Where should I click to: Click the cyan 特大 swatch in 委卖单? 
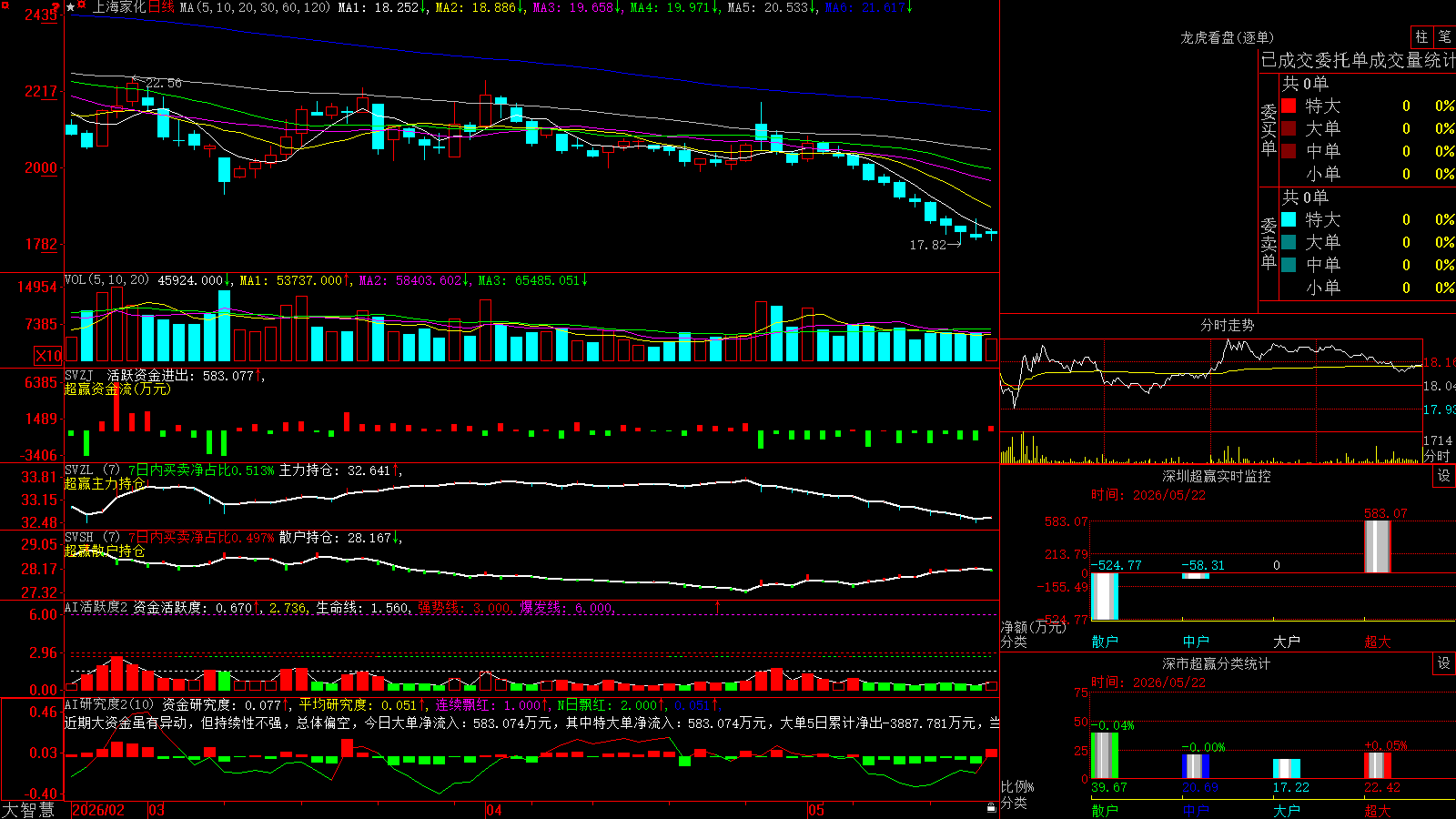coord(1289,219)
